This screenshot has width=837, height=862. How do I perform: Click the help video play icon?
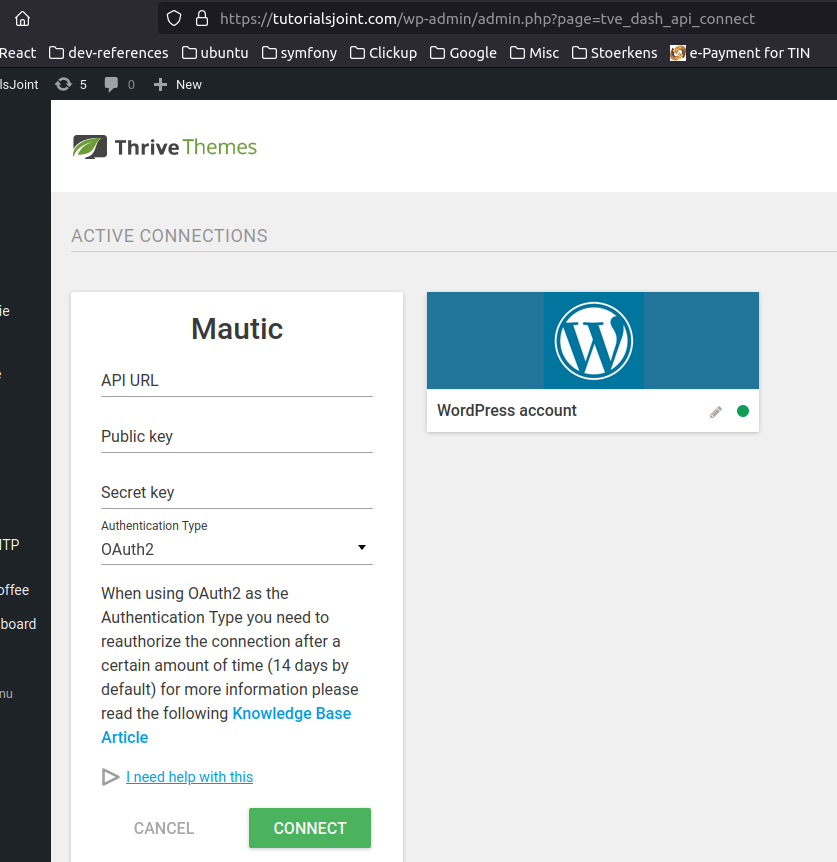pyautogui.click(x=110, y=777)
